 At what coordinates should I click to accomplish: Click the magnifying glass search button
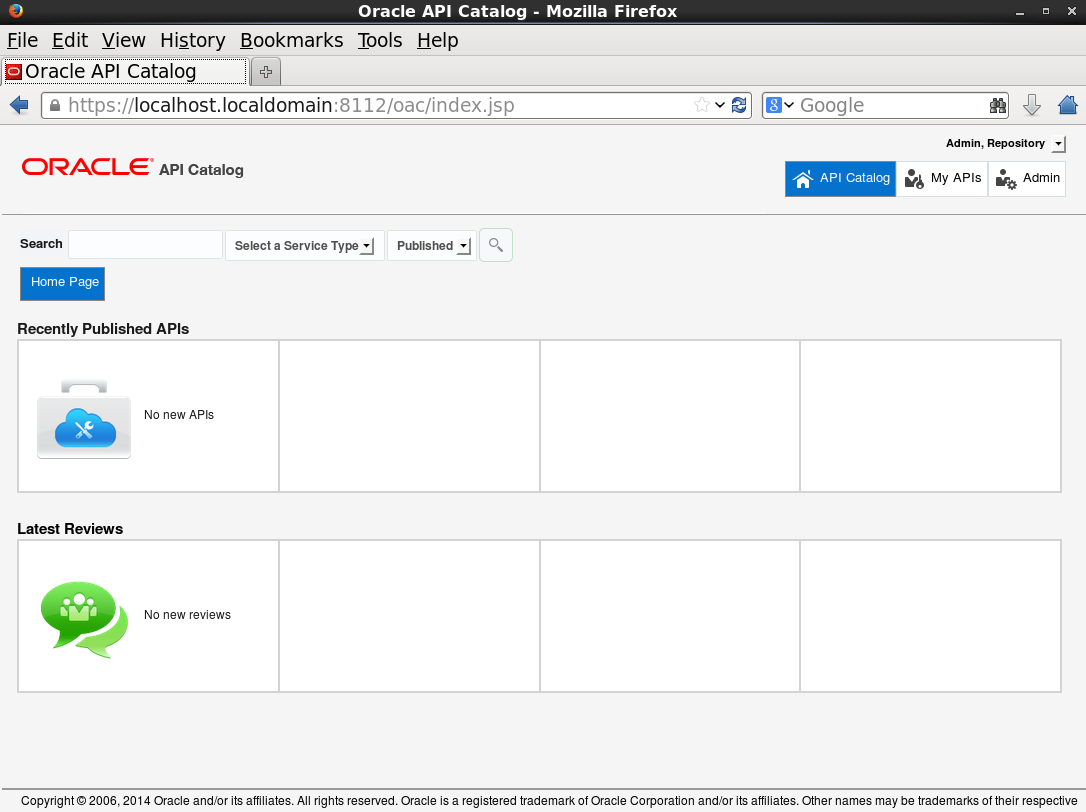(496, 245)
